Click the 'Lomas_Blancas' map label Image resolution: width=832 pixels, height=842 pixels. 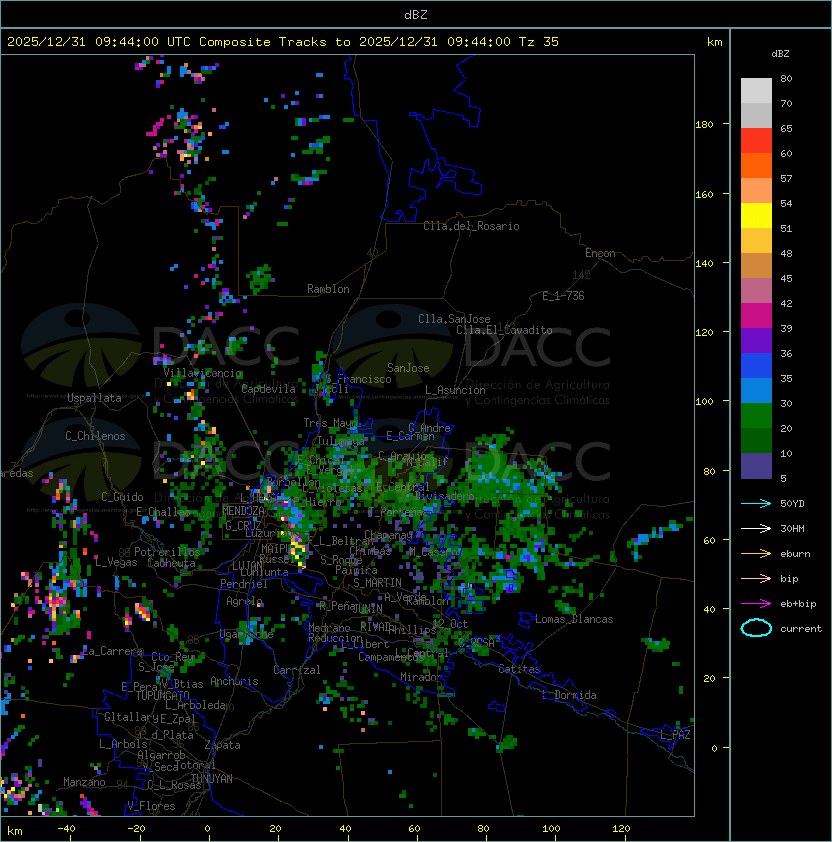[x=574, y=619]
